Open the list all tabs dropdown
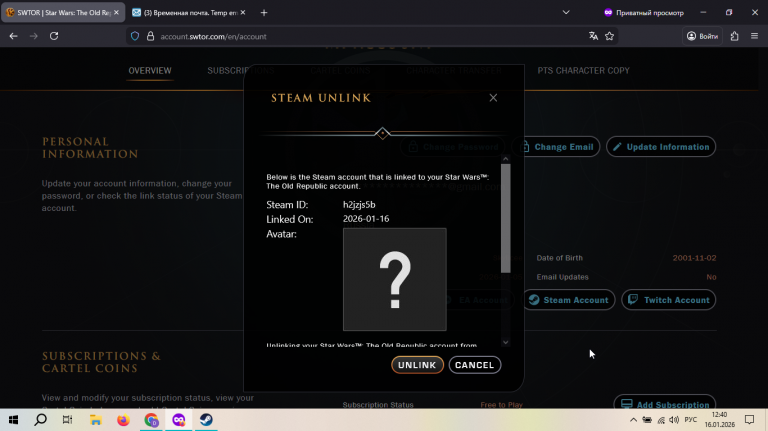This screenshot has height=431, width=768. [x=566, y=13]
